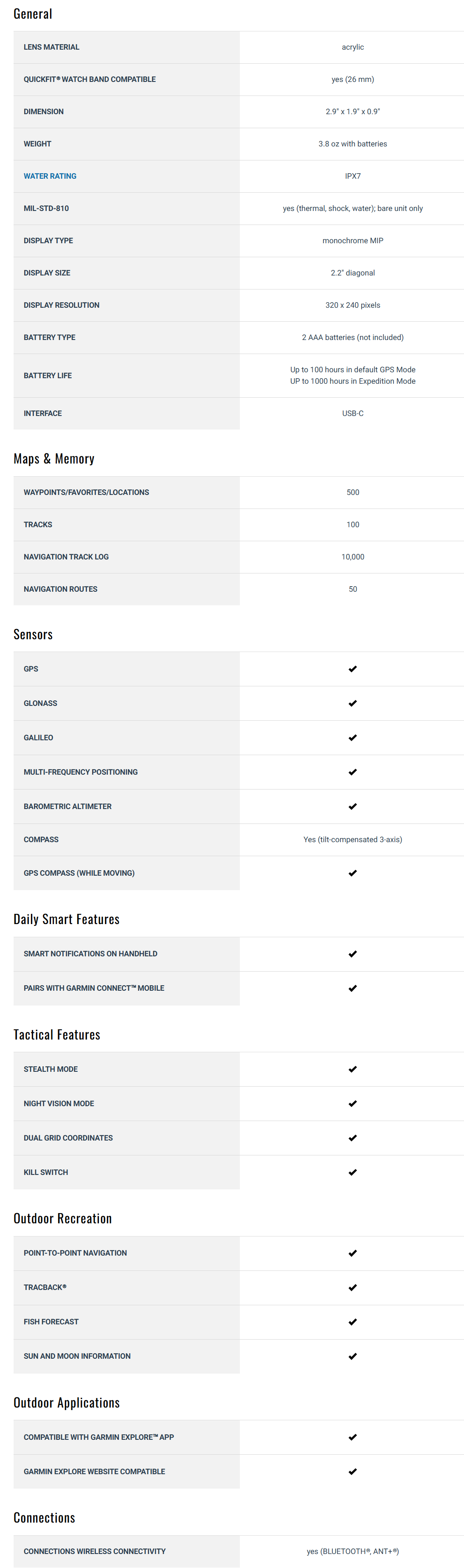Screen dimensions: 464x1568
Task: Click the USB-C interface value
Action: coord(353,413)
